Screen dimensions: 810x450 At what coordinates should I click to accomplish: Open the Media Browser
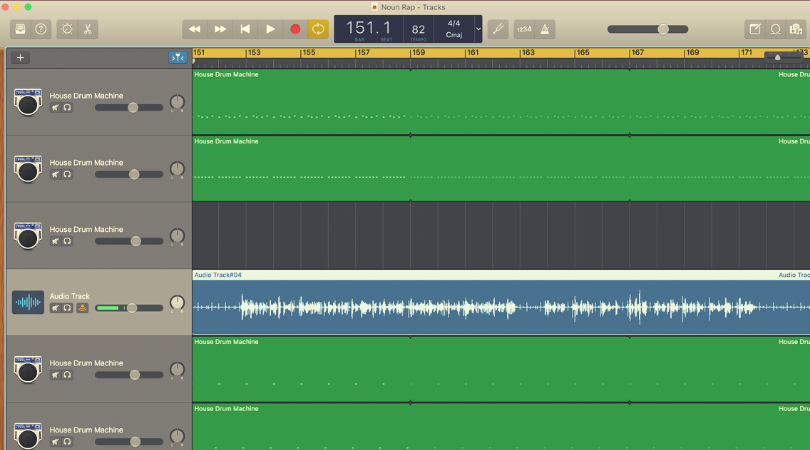point(796,30)
